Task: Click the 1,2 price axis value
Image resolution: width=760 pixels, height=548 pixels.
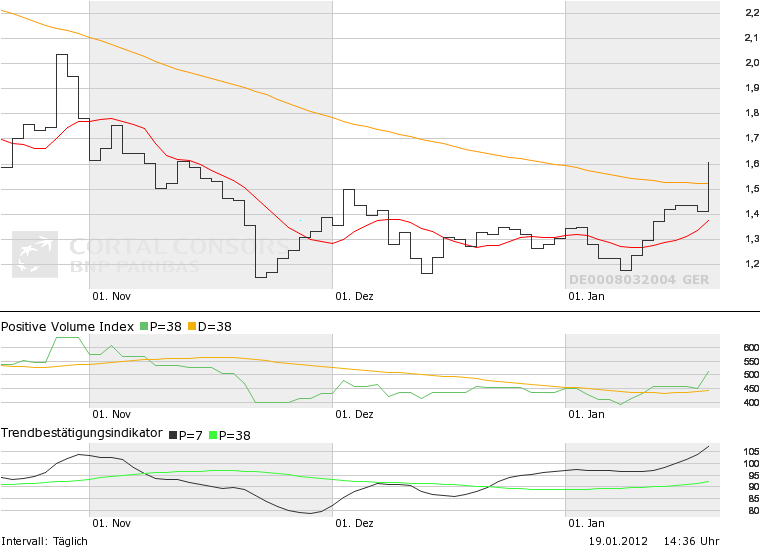Action: click(x=752, y=264)
